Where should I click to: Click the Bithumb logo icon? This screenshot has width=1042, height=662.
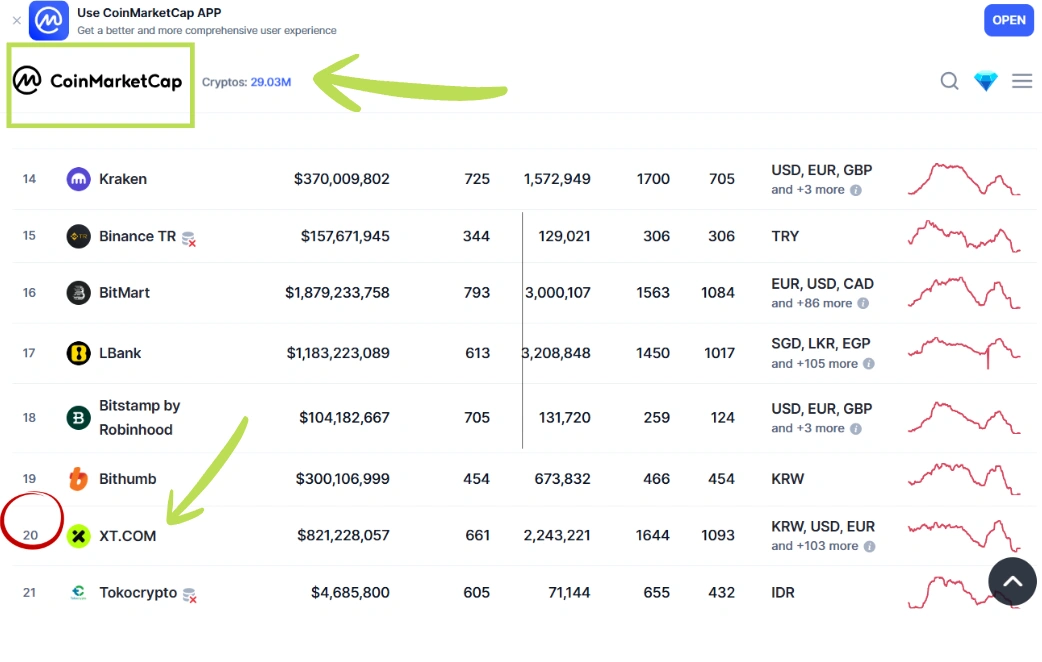click(78, 479)
